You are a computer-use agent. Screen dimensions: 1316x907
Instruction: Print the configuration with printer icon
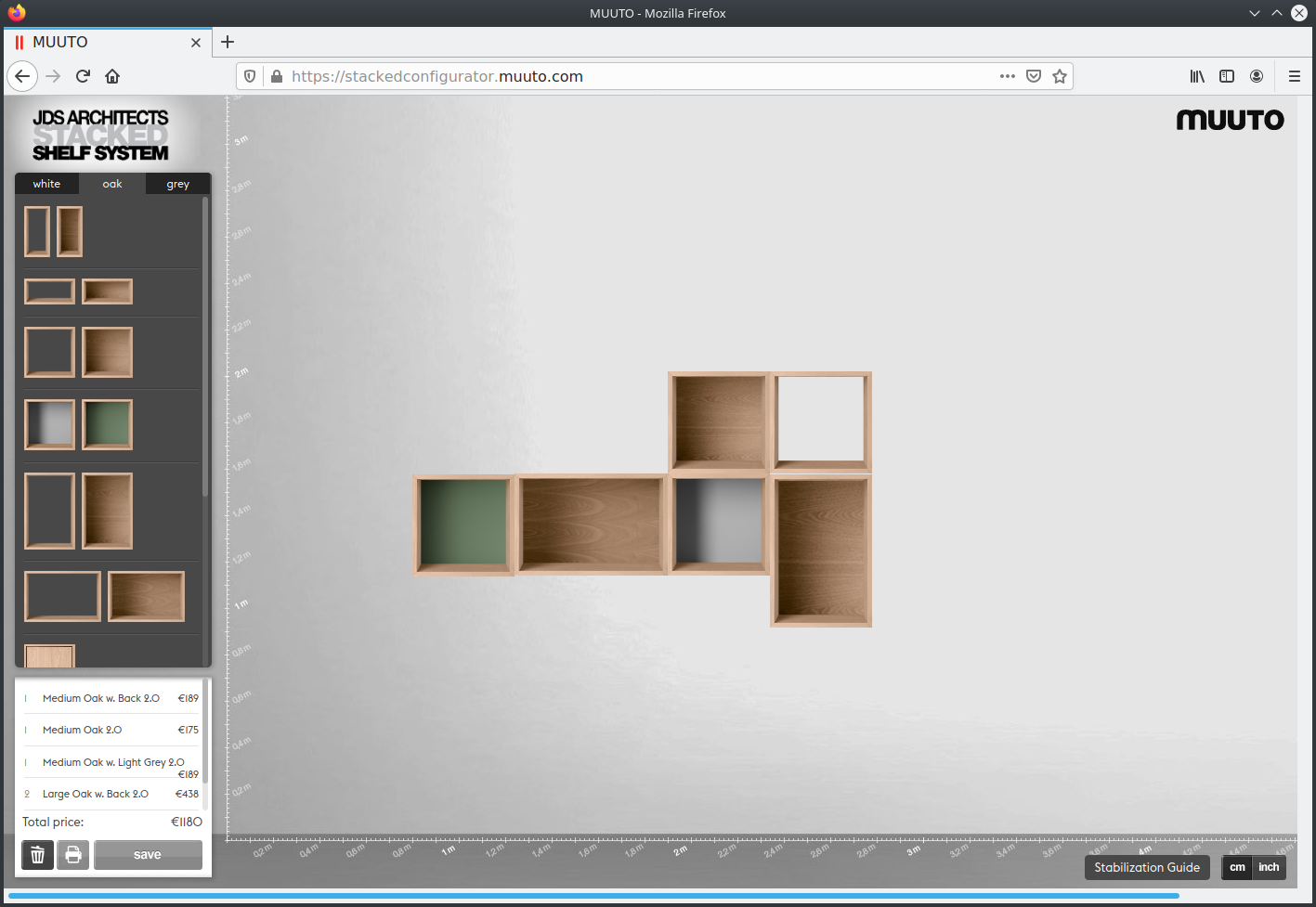tap(73, 854)
